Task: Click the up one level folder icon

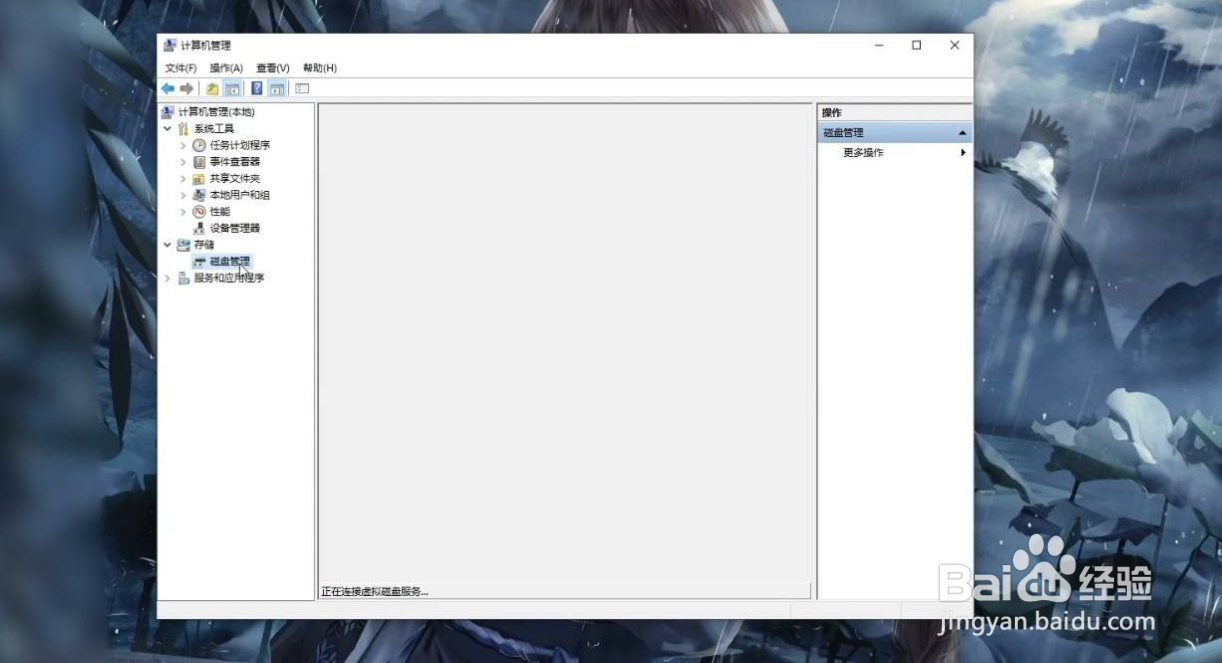Action: pos(212,89)
